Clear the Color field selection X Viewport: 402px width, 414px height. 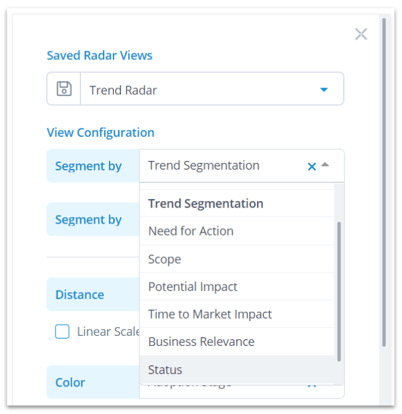(312, 385)
